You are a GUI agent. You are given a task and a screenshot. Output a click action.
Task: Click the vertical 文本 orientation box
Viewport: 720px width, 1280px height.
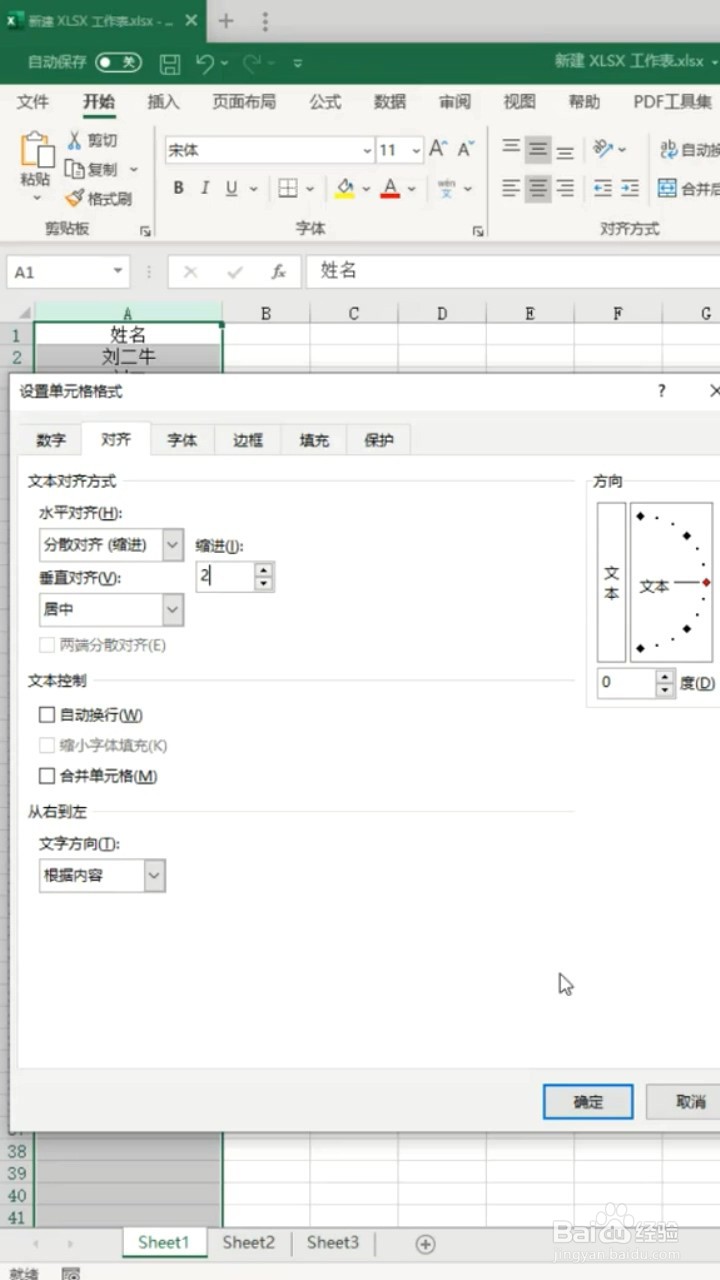611,583
